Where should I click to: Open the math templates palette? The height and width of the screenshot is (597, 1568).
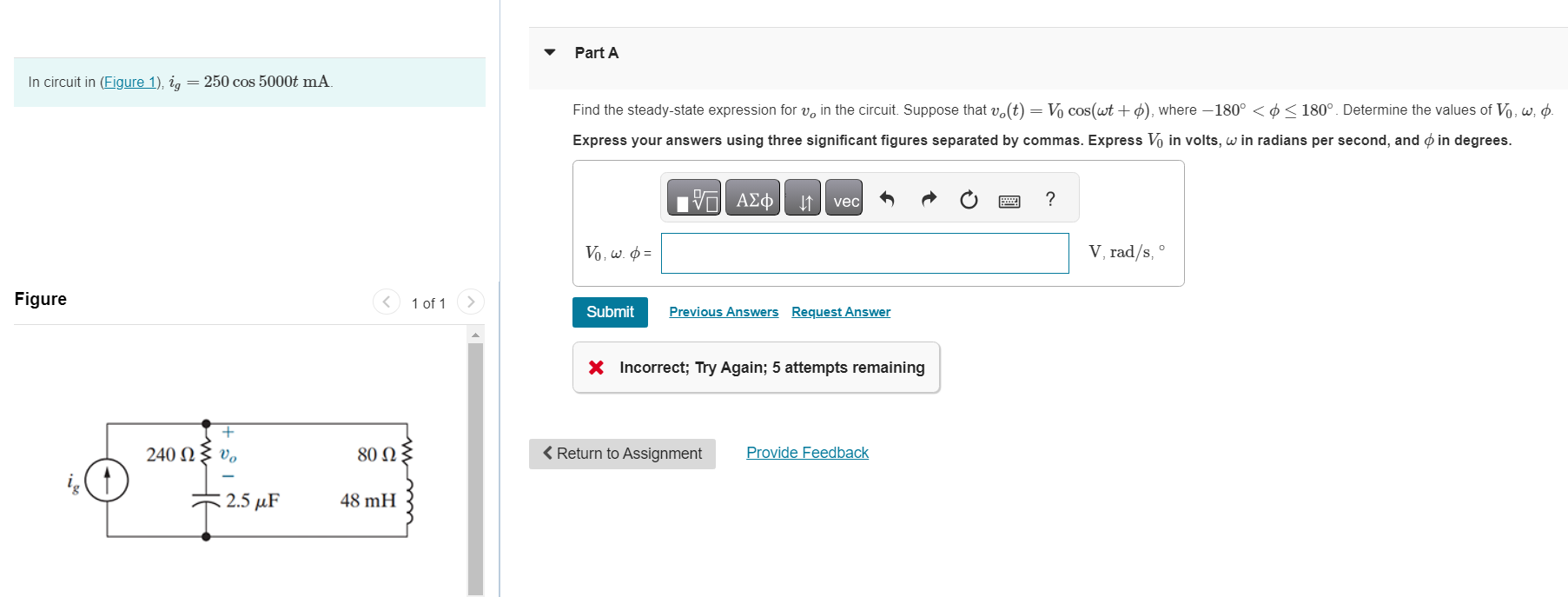692,198
